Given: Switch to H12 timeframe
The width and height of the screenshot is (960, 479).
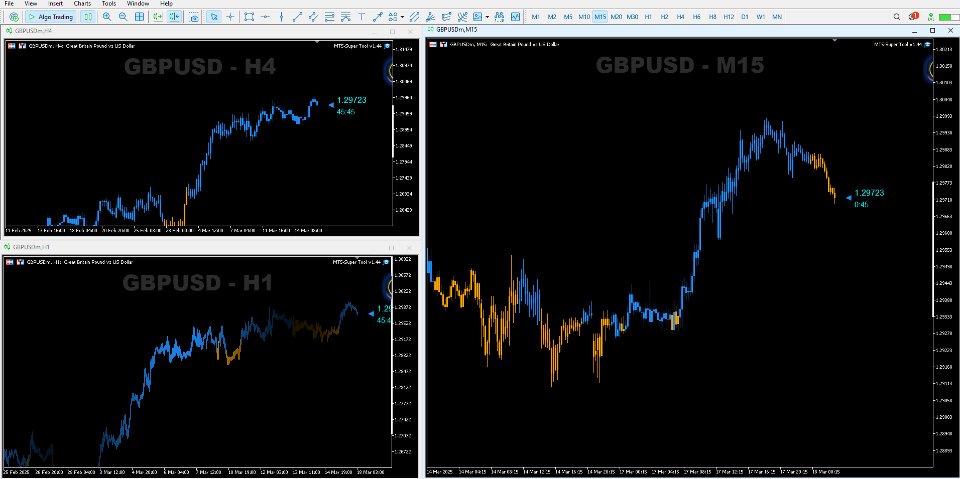Looking at the screenshot, I should pos(729,17).
